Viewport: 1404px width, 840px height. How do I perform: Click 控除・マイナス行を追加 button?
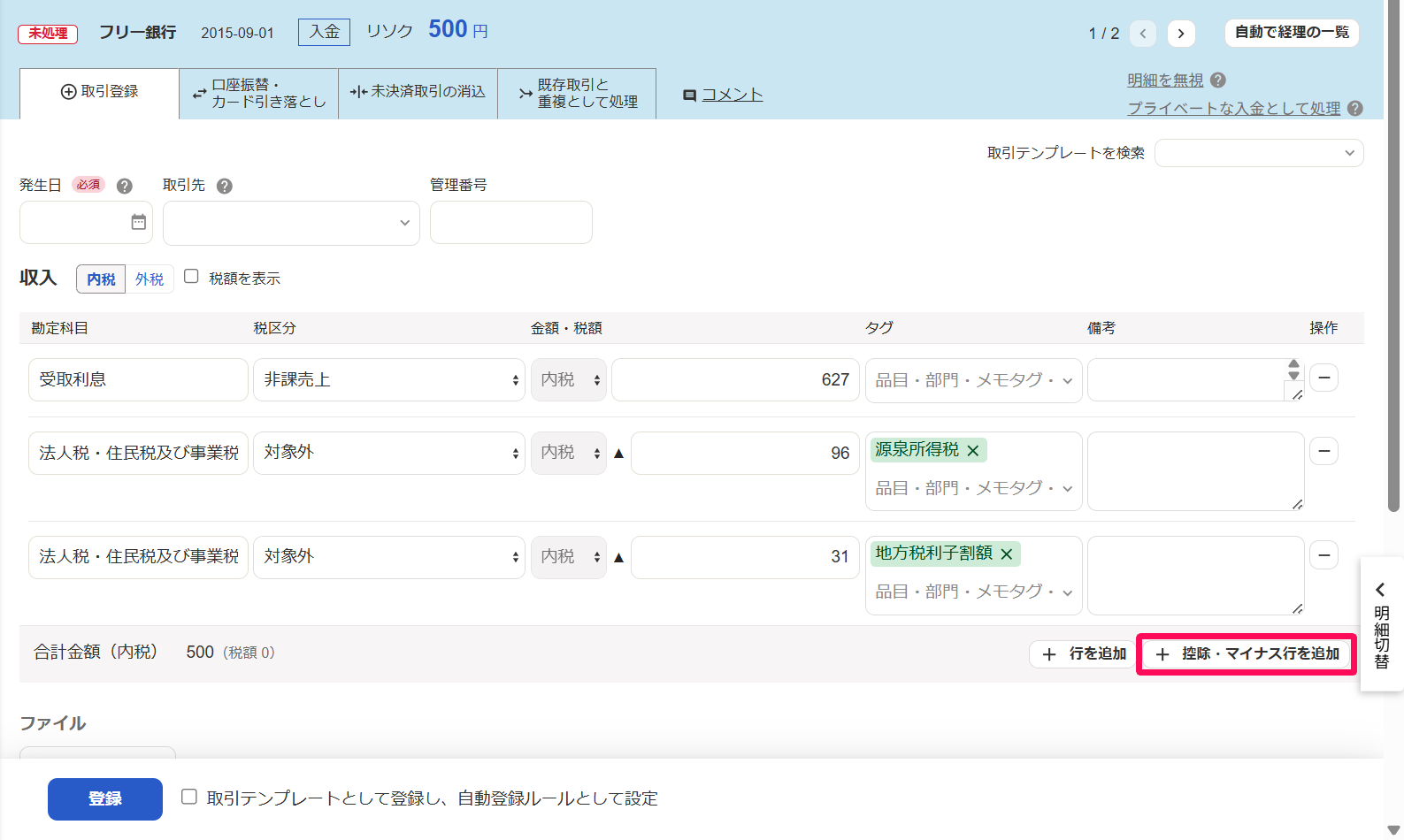pyautogui.click(x=1247, y=653)
